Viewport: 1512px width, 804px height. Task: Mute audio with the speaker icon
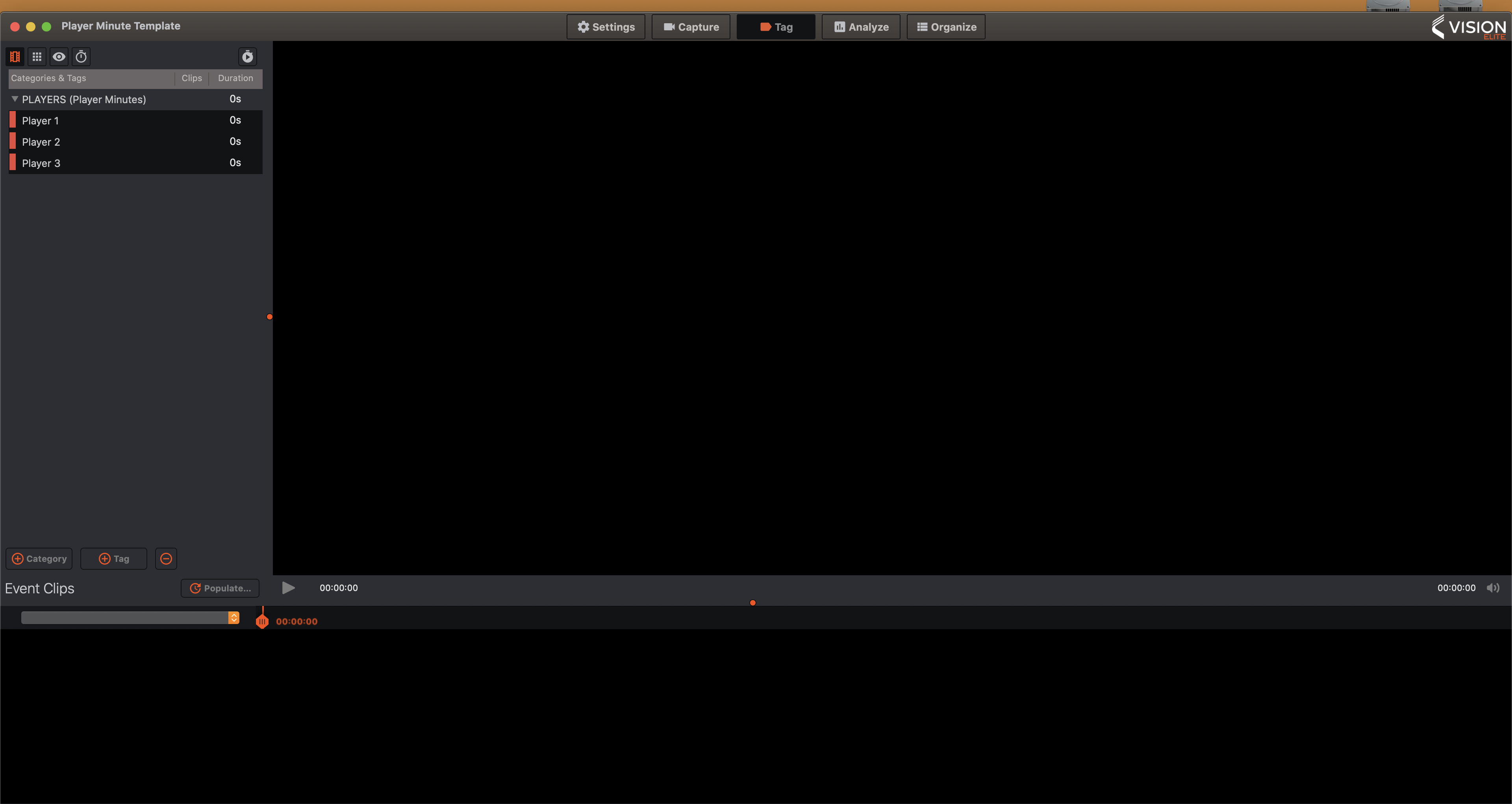click(x=1493, y=587)
